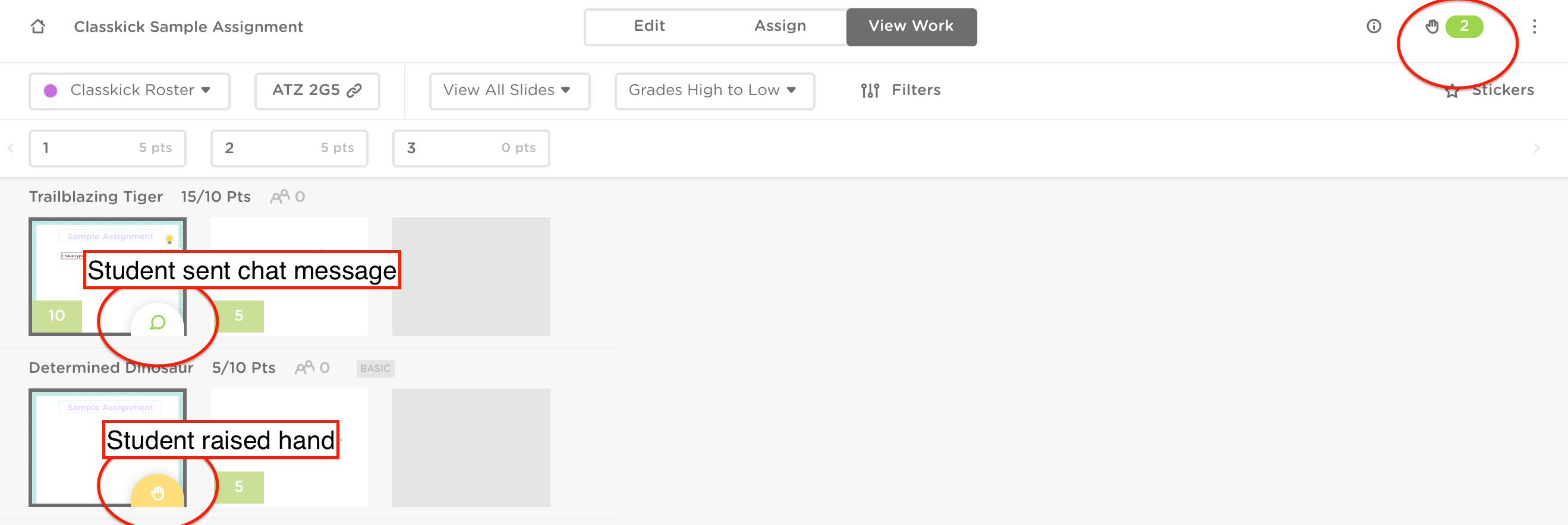Open the info icon in header
Screen dimensions: 1568x525
[1373, 26]
